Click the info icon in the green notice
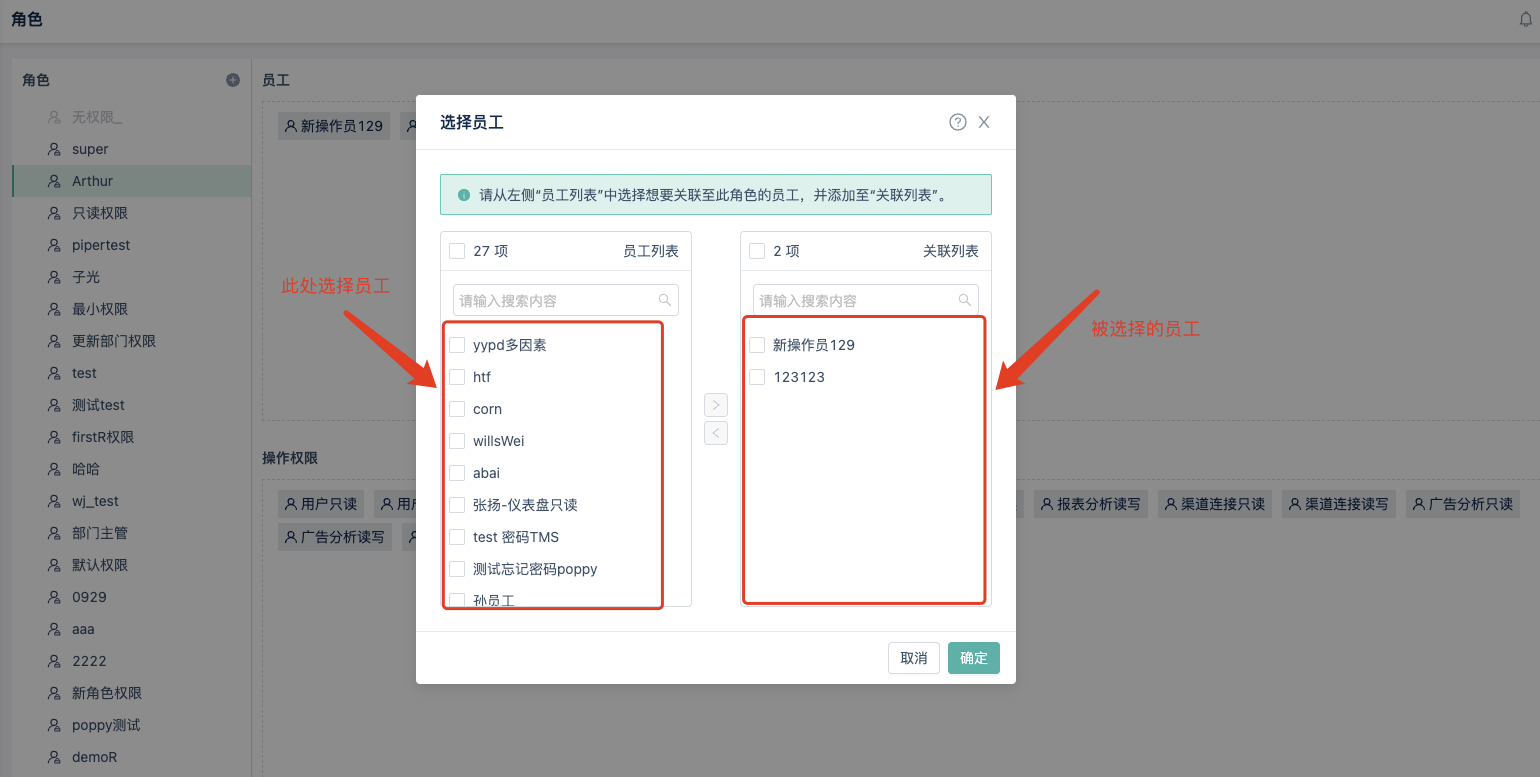Image resolution: width=1540 pixels, height=777 pixels. coord(464,195)
